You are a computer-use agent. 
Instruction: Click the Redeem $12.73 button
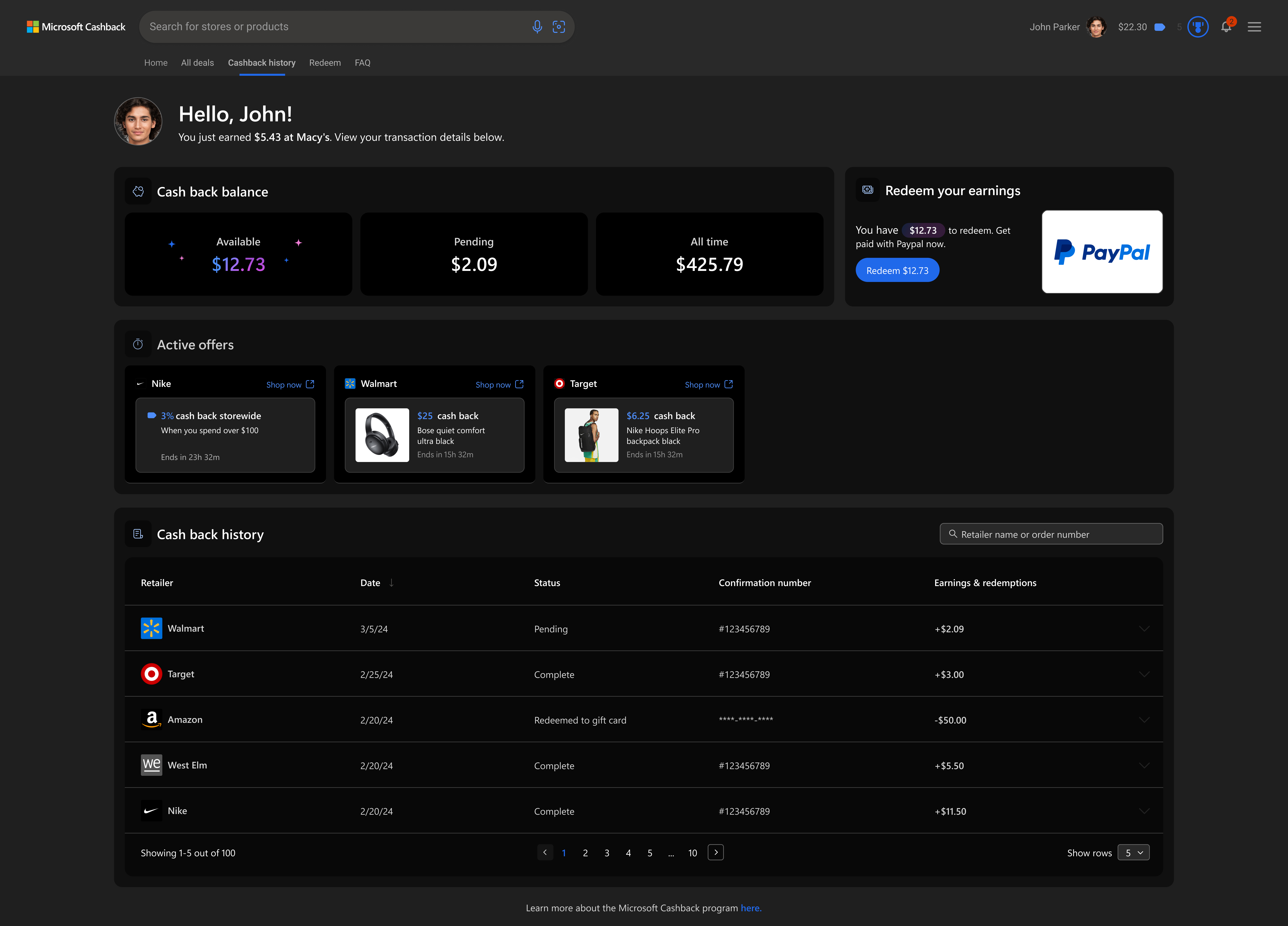pos(897,270)
